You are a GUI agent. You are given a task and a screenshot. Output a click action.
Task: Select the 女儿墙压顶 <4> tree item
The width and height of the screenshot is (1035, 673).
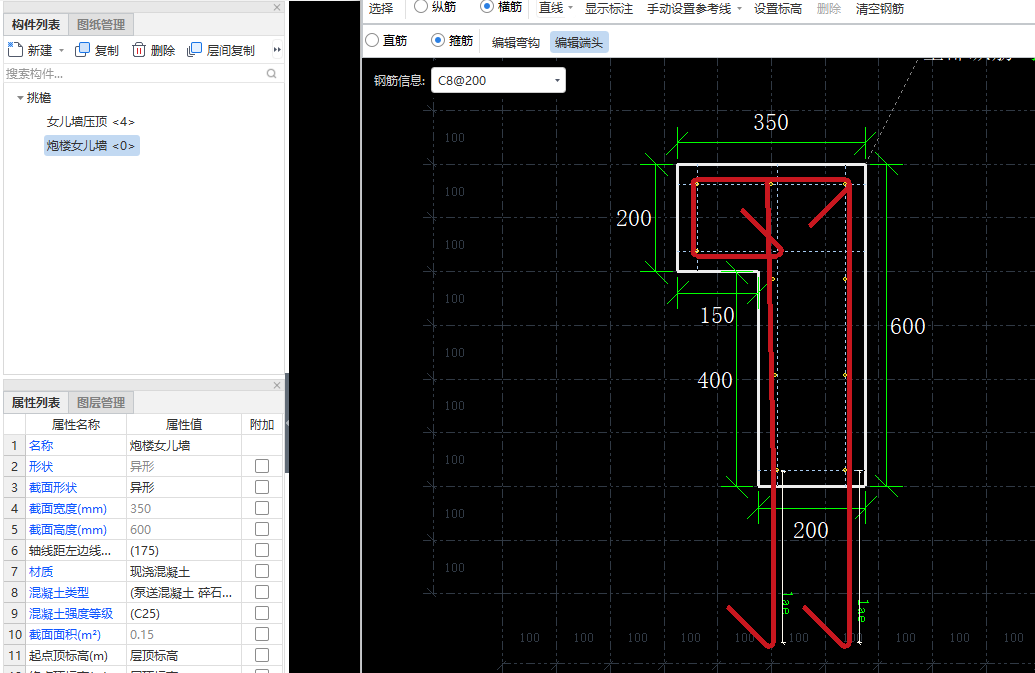[90, 121]
